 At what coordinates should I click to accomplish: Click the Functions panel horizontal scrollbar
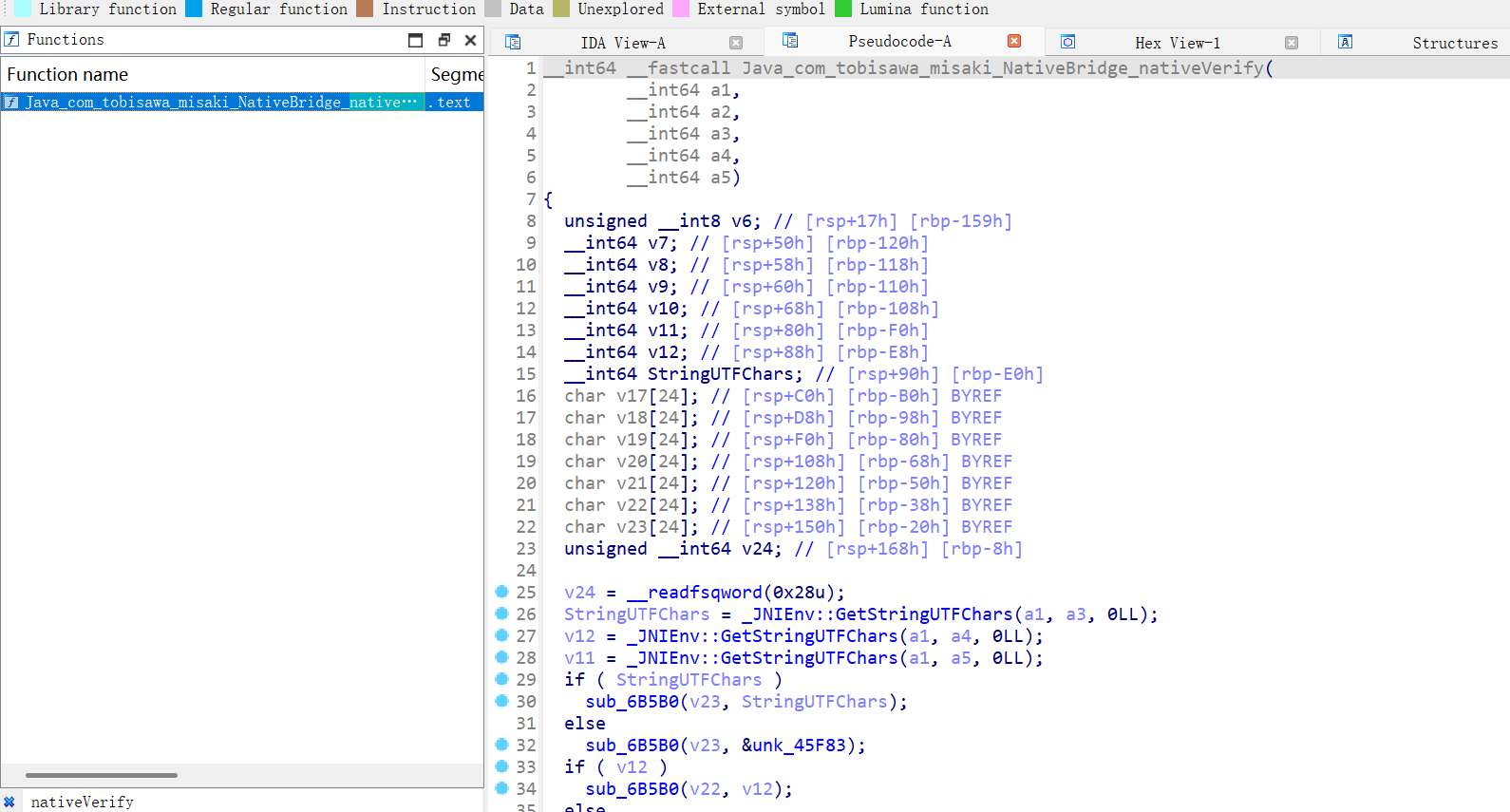pos(102,775)
